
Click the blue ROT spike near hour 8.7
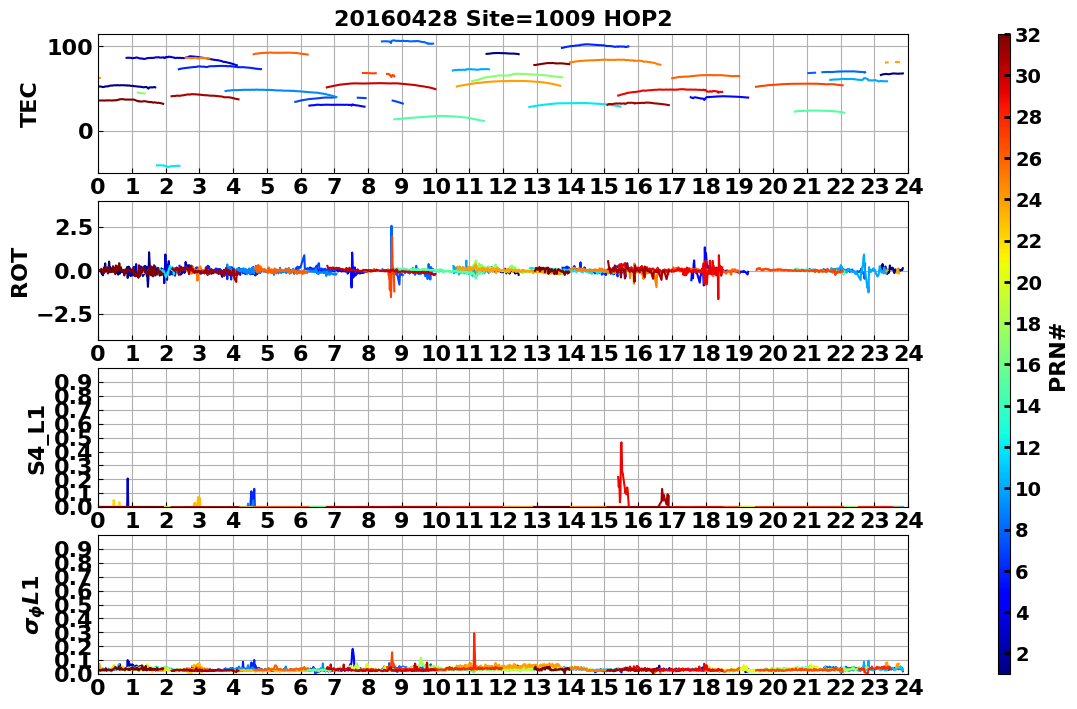[391, 247]
